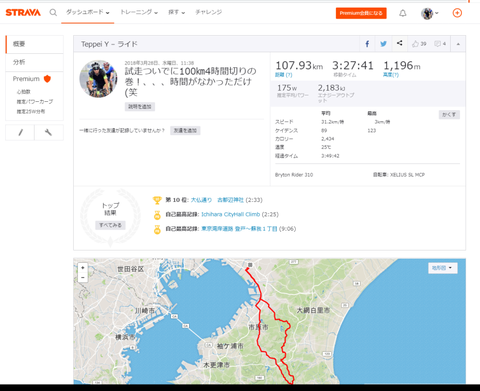
Task: Open 心拍数 under Premium
Action: click(x=24, y=92)
